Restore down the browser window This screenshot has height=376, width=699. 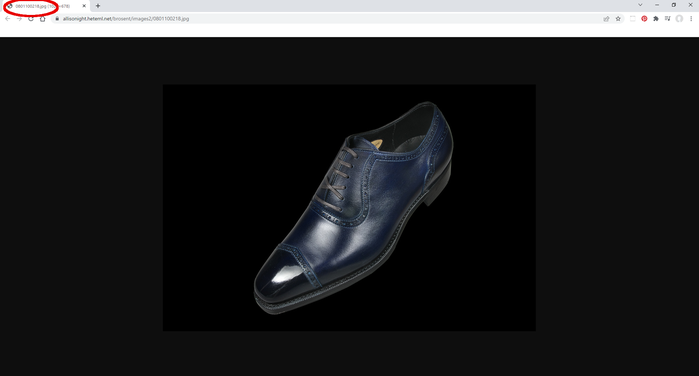pyautogui.click(x=674, y=5)
